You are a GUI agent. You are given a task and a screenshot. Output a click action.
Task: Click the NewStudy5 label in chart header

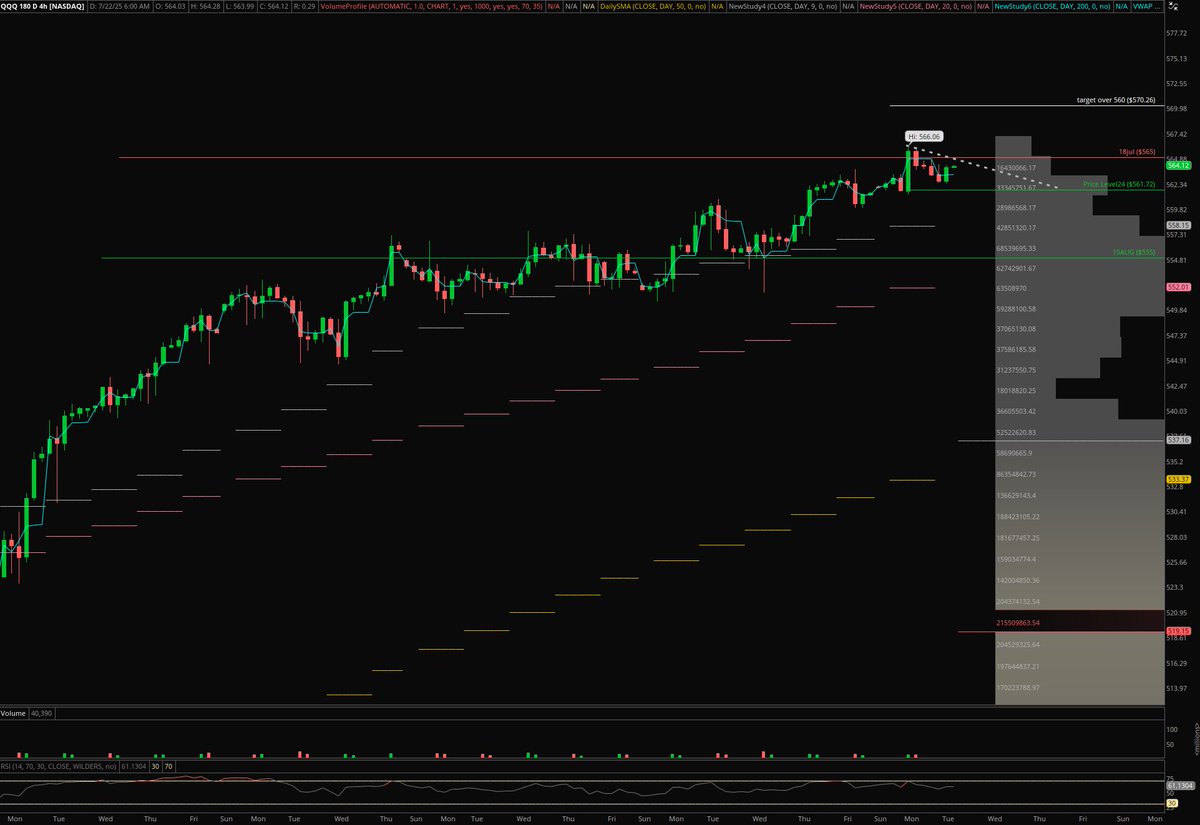pos(916,6)
